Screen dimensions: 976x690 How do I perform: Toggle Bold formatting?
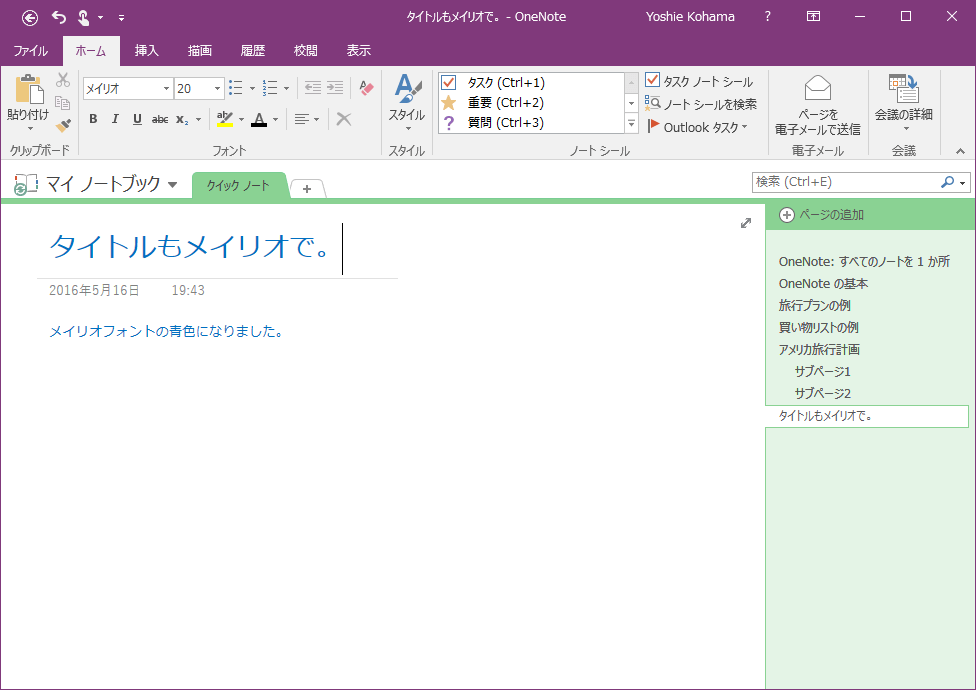93,119
